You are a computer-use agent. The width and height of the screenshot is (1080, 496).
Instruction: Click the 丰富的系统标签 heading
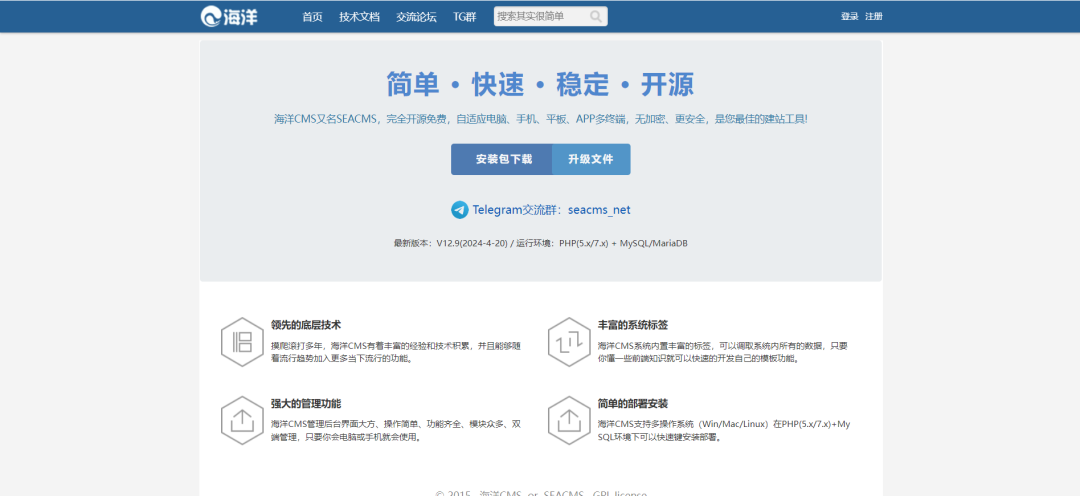[x=633, y=324]
